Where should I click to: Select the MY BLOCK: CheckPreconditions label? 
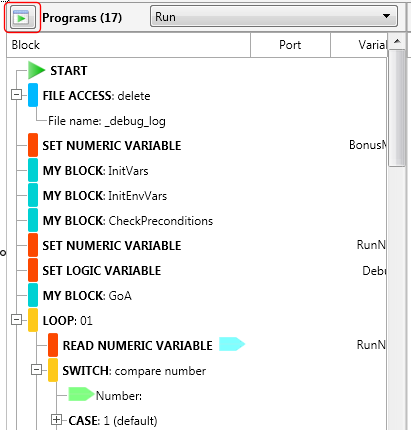pyautogui.click(x=128, y=221)
